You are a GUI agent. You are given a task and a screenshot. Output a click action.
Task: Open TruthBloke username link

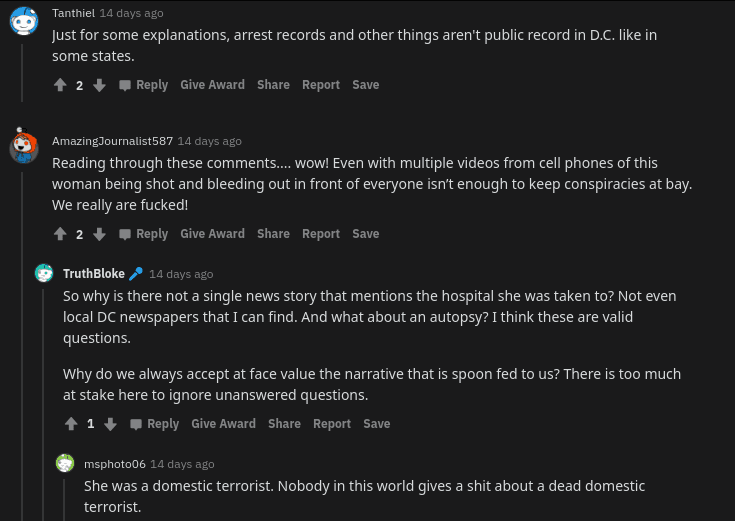click(x=94, y=274)
